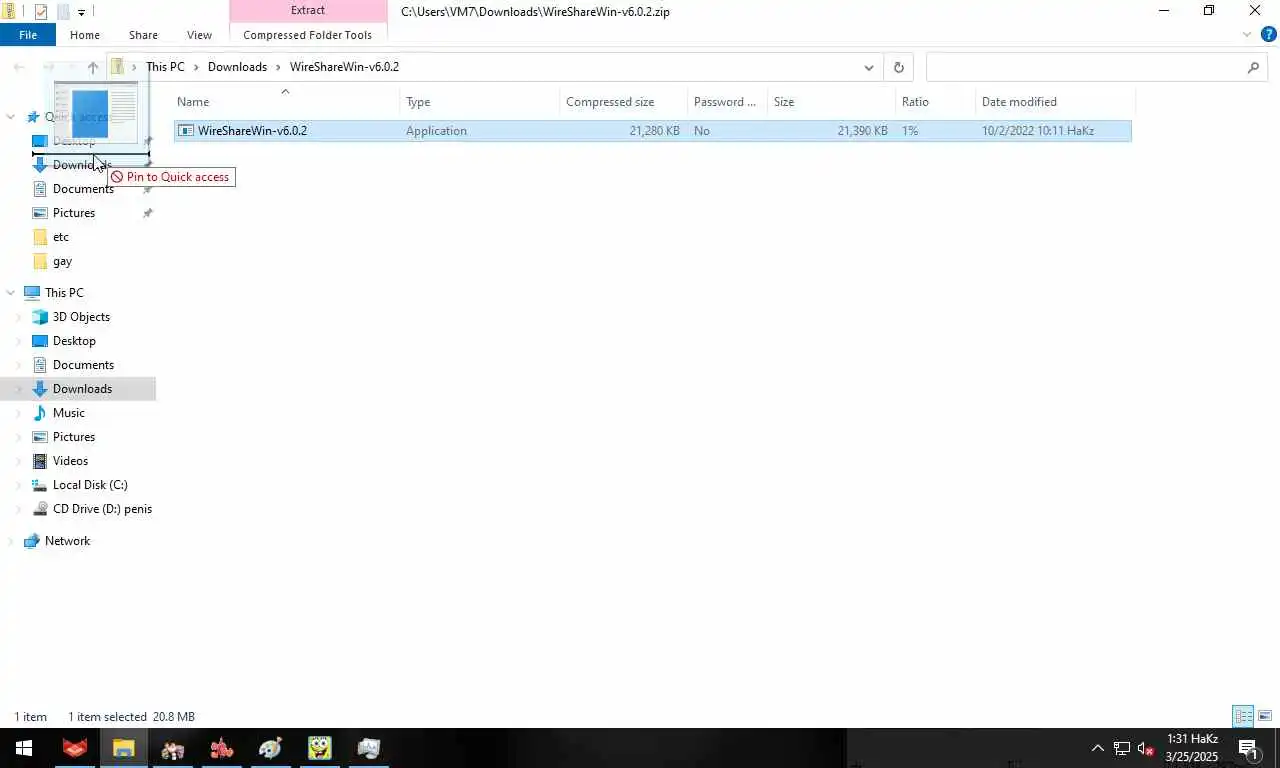Click the ribbon expand chevron beside Help
Viewport: 1280px width, 768px height.
click(1247, 35)
